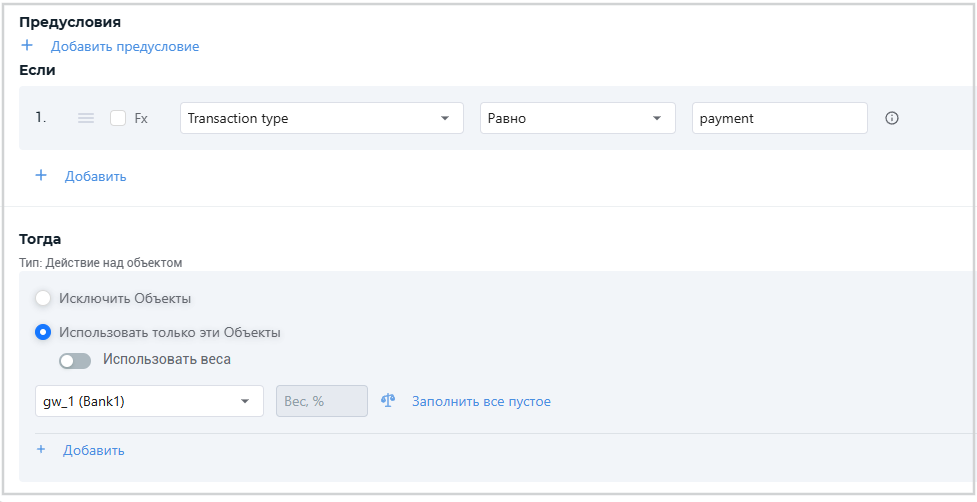This screenshot has height=502, width=977.
Task: Click Добавить link in the Тогда section
Action: pos(94,450)
